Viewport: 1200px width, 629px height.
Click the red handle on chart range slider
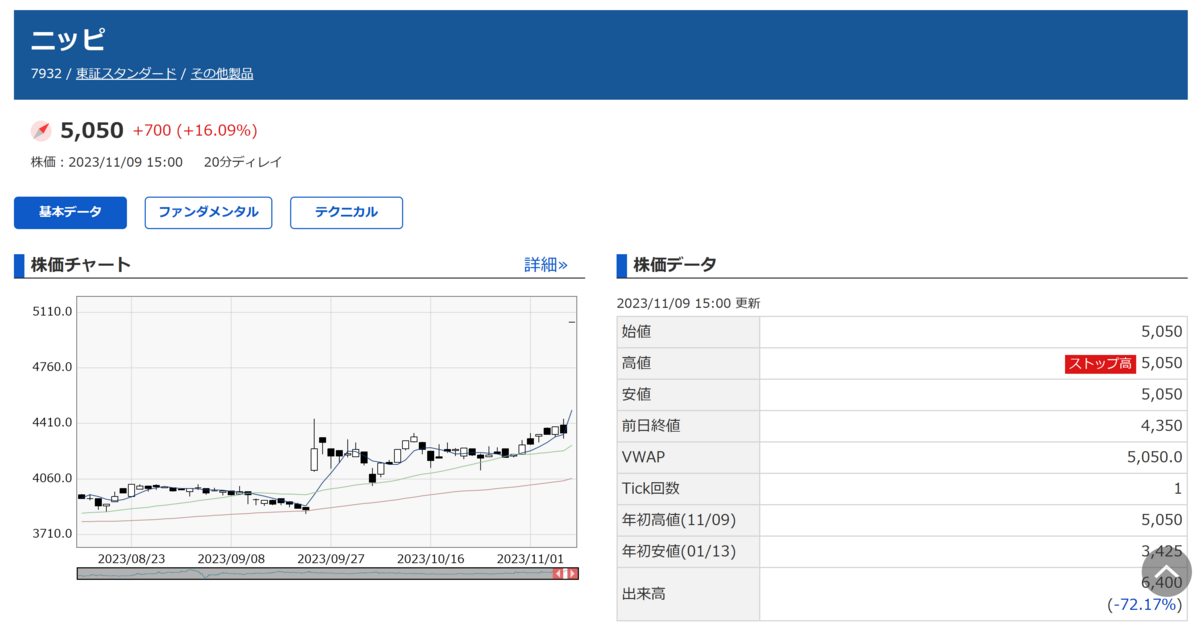[565, 574]
